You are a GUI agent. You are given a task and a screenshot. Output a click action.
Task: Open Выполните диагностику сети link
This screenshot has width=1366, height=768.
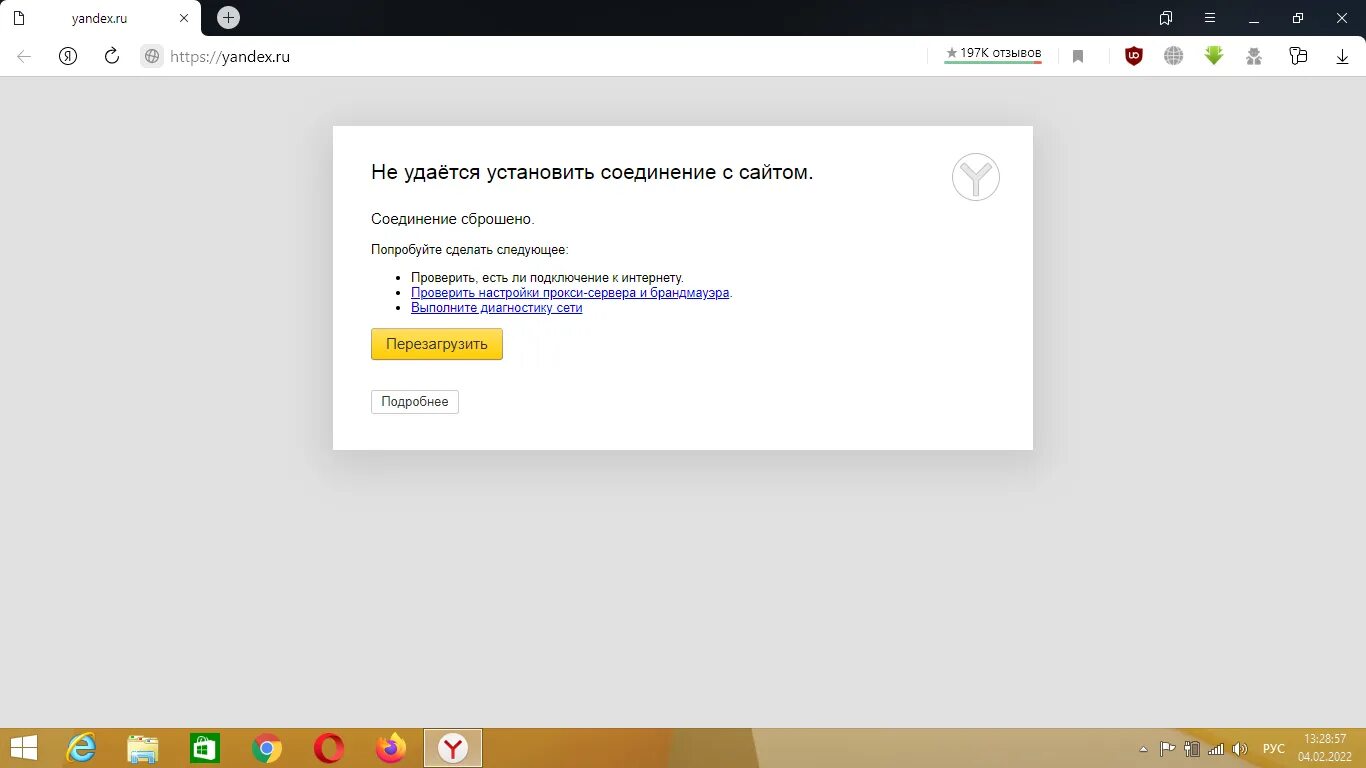(496, 308)
